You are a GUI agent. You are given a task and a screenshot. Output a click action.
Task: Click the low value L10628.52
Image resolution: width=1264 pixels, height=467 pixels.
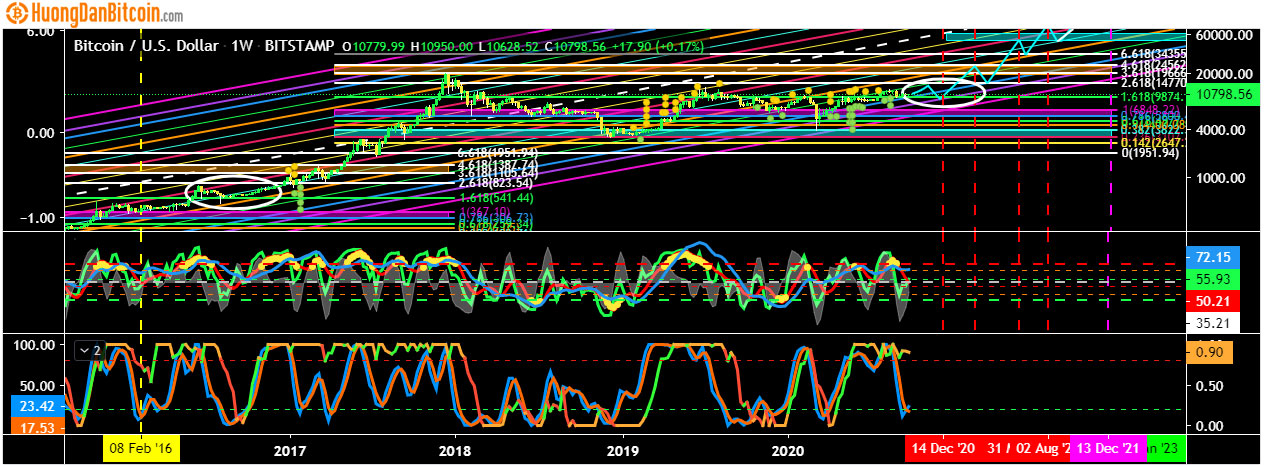pyautogui.click(x=510, y=46)
